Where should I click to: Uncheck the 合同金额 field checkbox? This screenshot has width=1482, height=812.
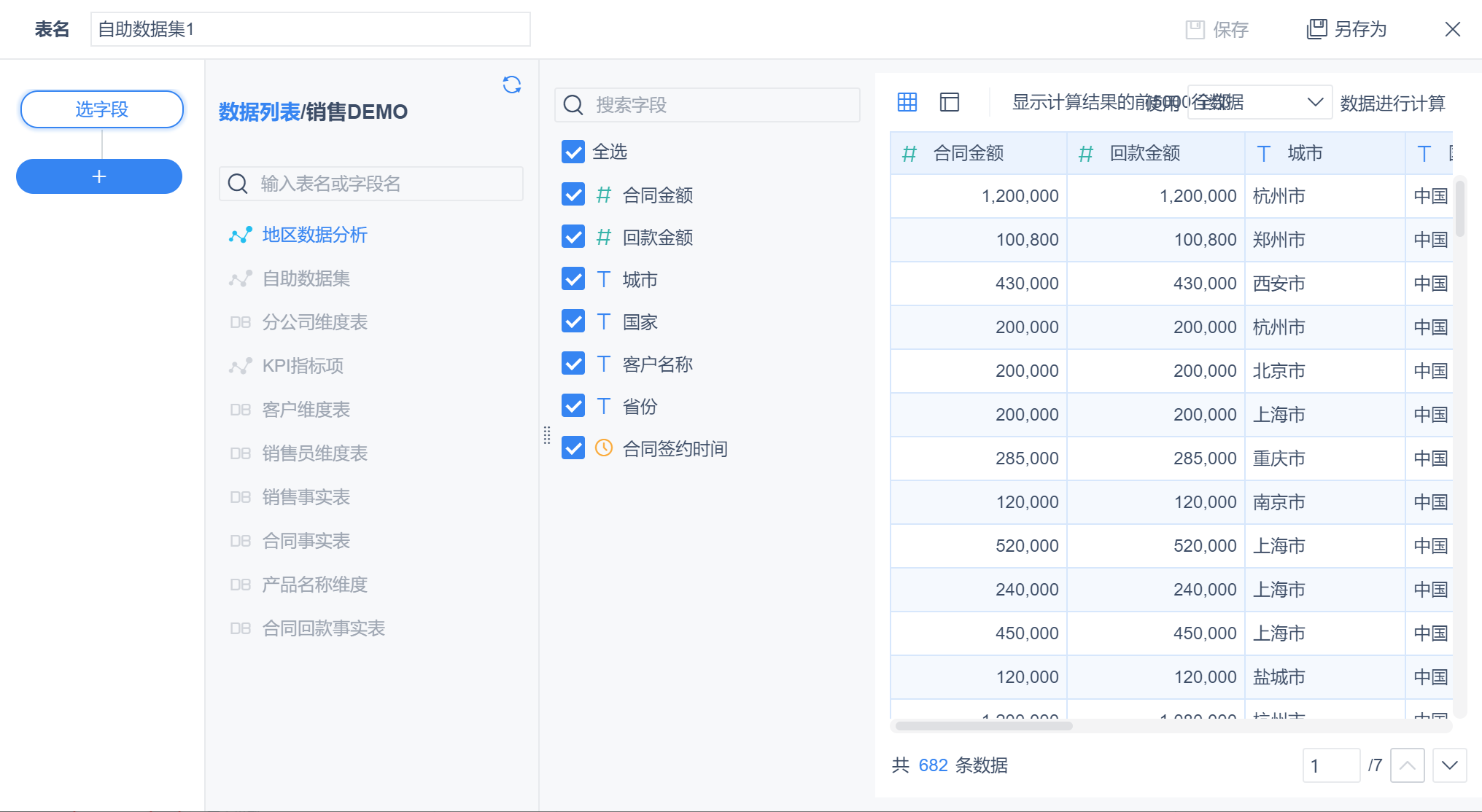[573, 194]
